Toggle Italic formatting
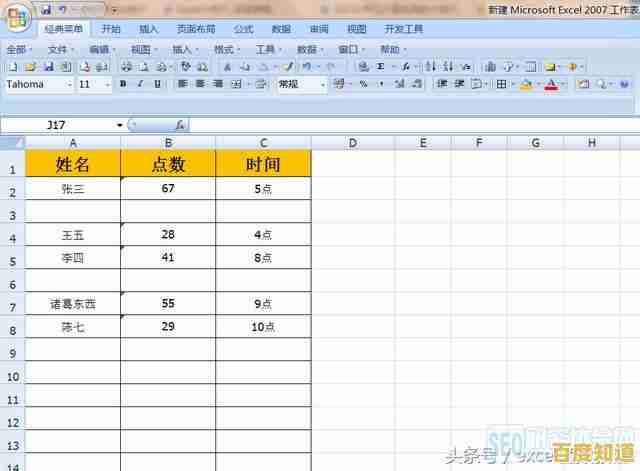 point(140,84)
